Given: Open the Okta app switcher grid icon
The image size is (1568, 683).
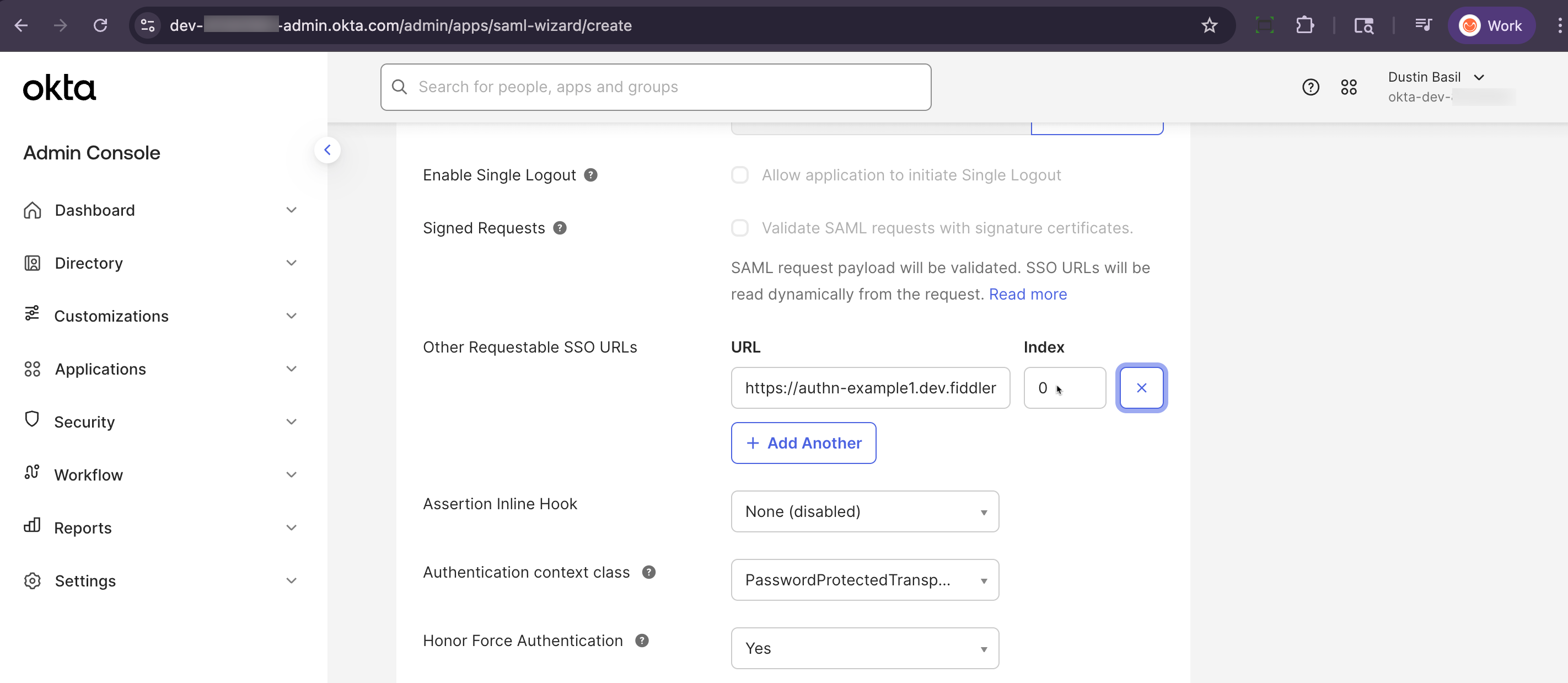Looking at the screenshot, I should pyautogui.click(x=1349, y=87).
